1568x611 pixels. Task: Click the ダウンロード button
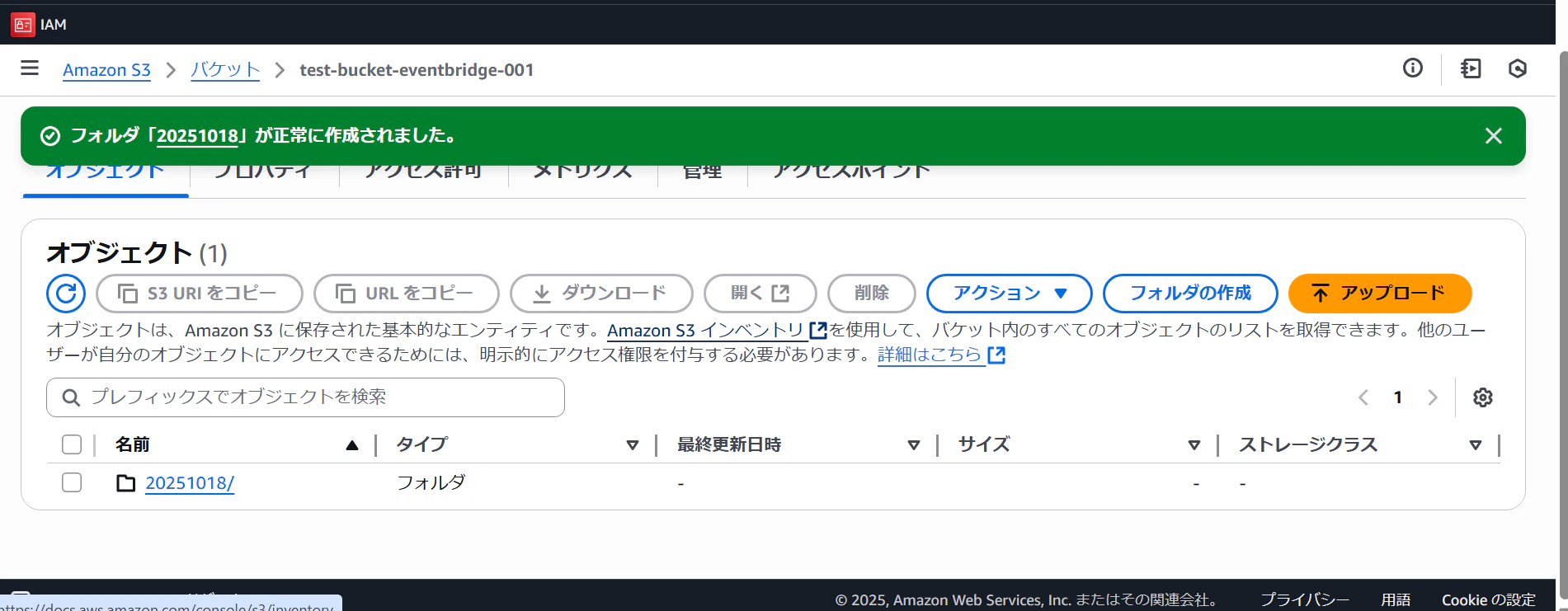pyautogui.click(x=601, y=294)
